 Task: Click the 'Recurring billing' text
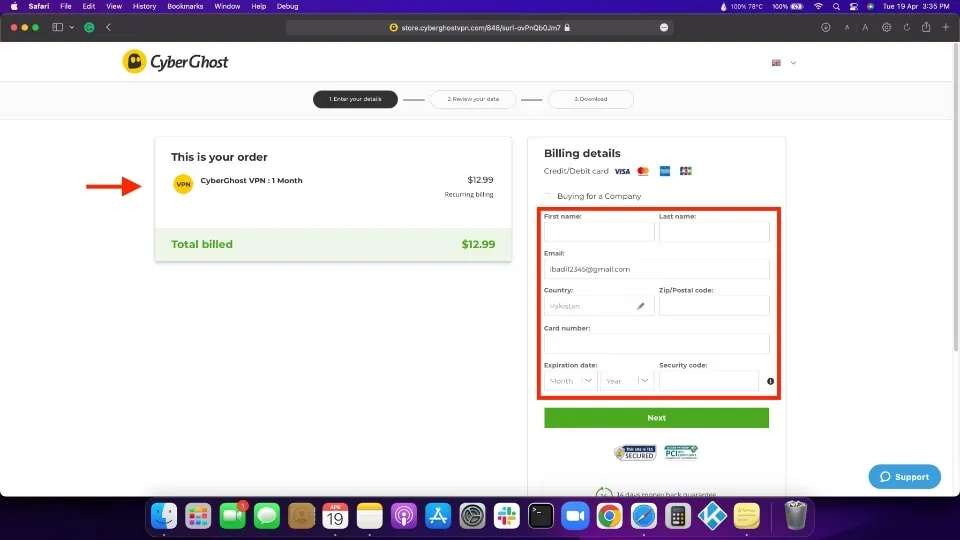point(468,195)
